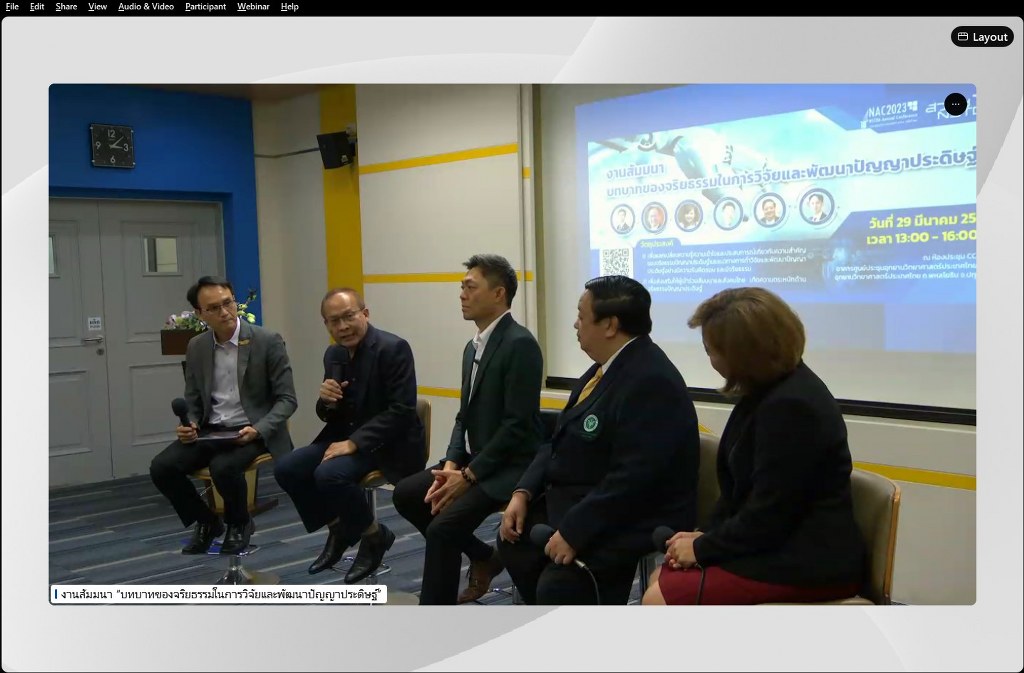The height and width of the screenshot is (673, 1024).
Task: Click the last speaker portrait on the slide
Action: 816,207
